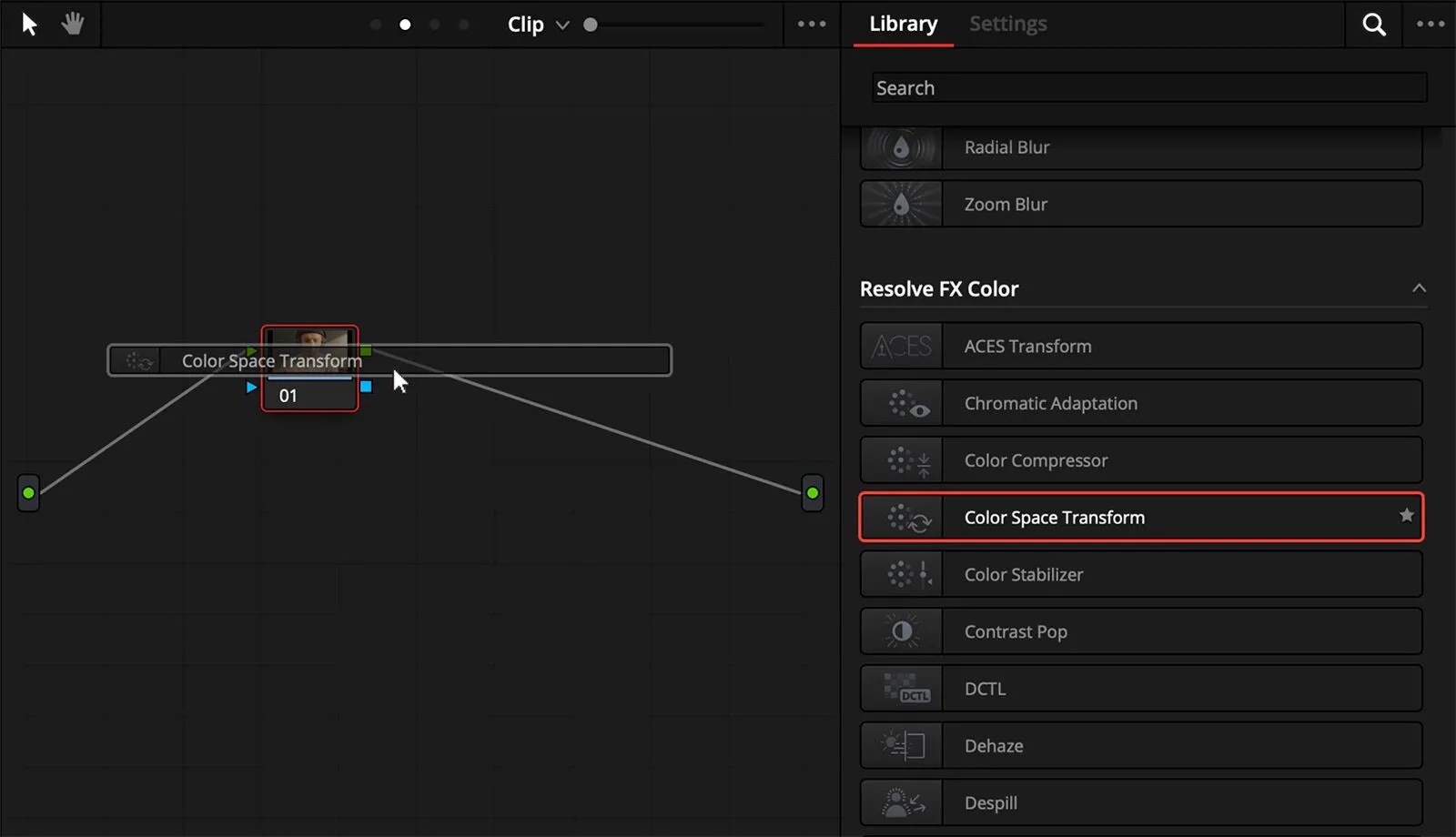Click the node graph output connector
Screen dimensions: 1456x837
(813, 493)
